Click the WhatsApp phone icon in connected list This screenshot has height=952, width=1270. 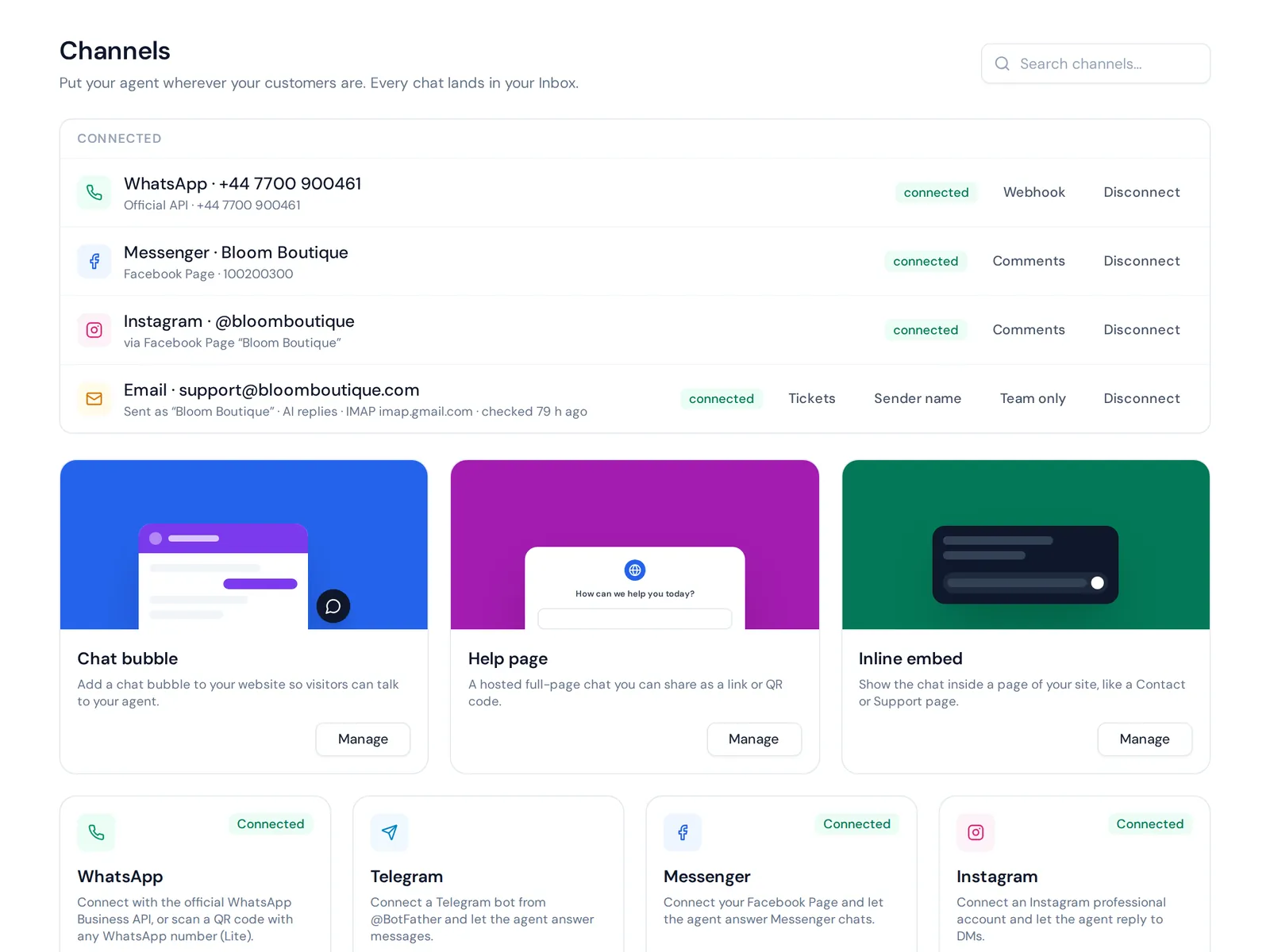click(94, 193)
